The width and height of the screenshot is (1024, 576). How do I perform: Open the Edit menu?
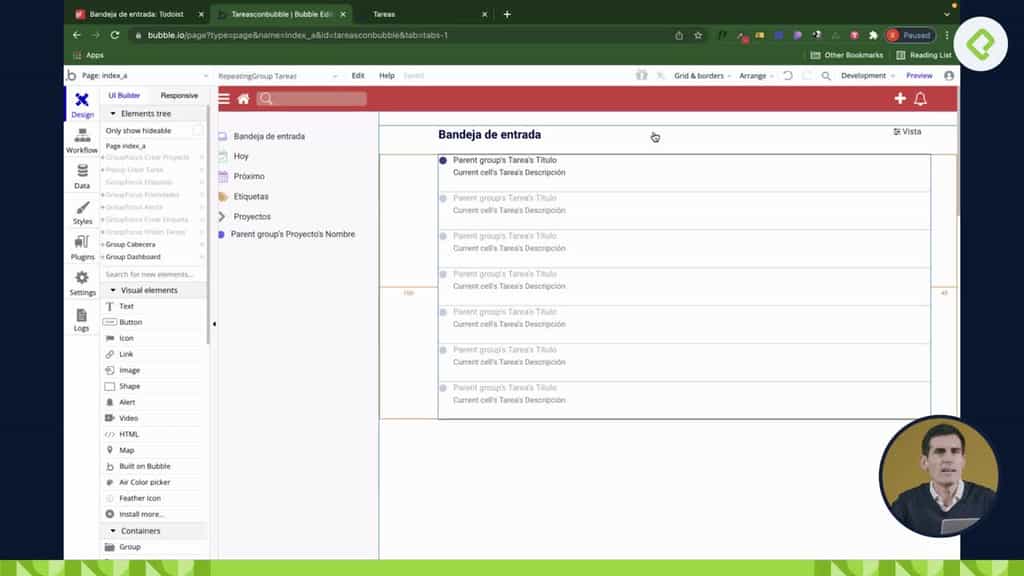pos(358,75)
